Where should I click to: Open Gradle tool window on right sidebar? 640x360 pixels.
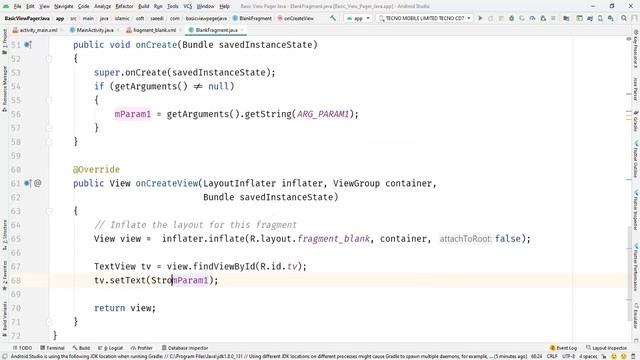point(636,121)
